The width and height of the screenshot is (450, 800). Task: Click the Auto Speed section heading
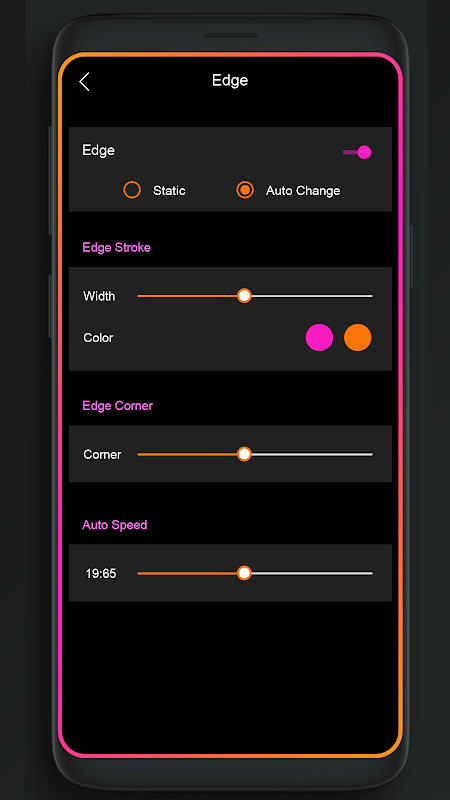(x=115, y=525)
